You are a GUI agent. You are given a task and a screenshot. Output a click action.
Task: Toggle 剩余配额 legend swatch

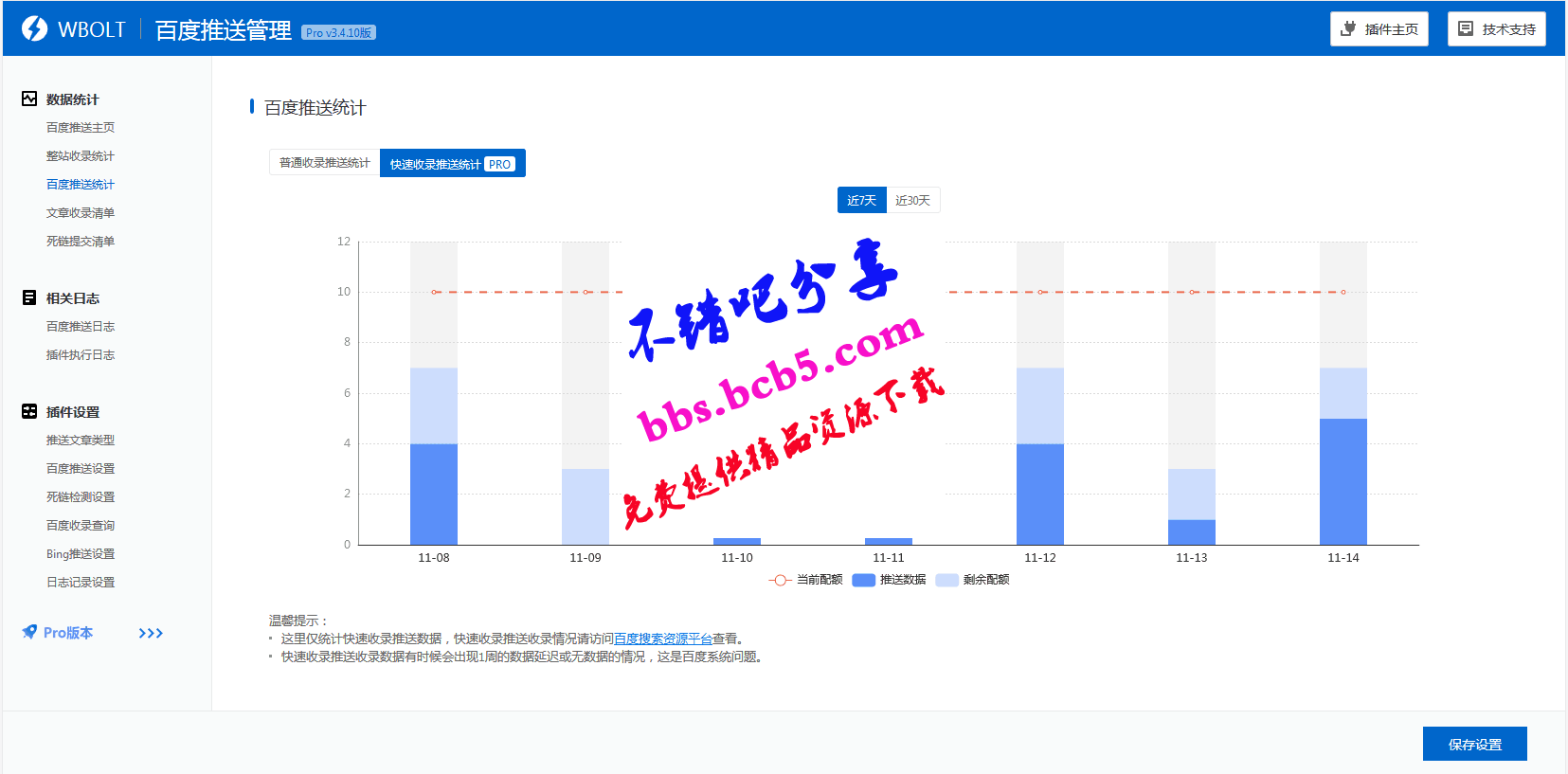pos(946,580)
